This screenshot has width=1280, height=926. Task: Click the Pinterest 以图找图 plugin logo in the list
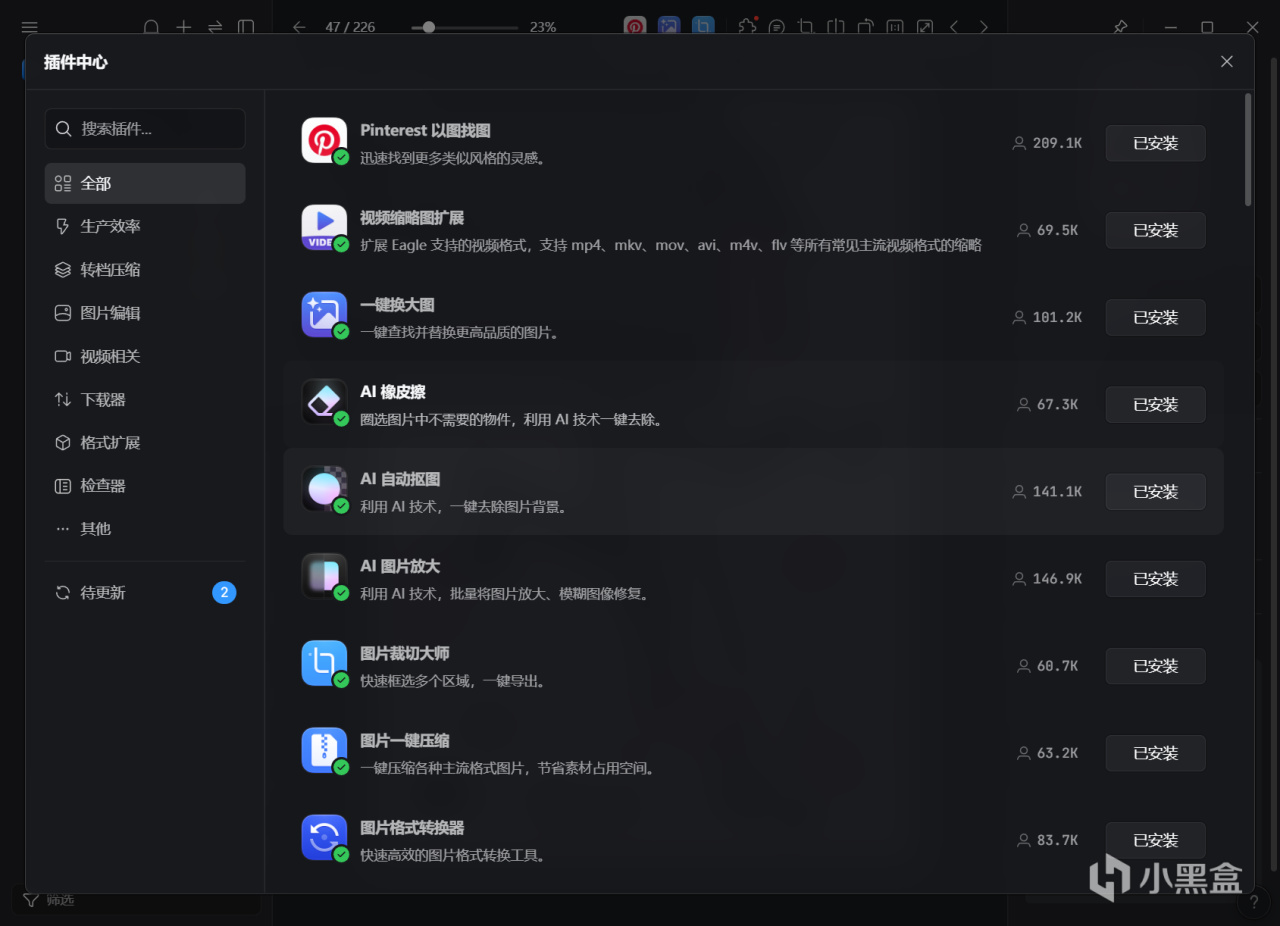click(324, 140)
